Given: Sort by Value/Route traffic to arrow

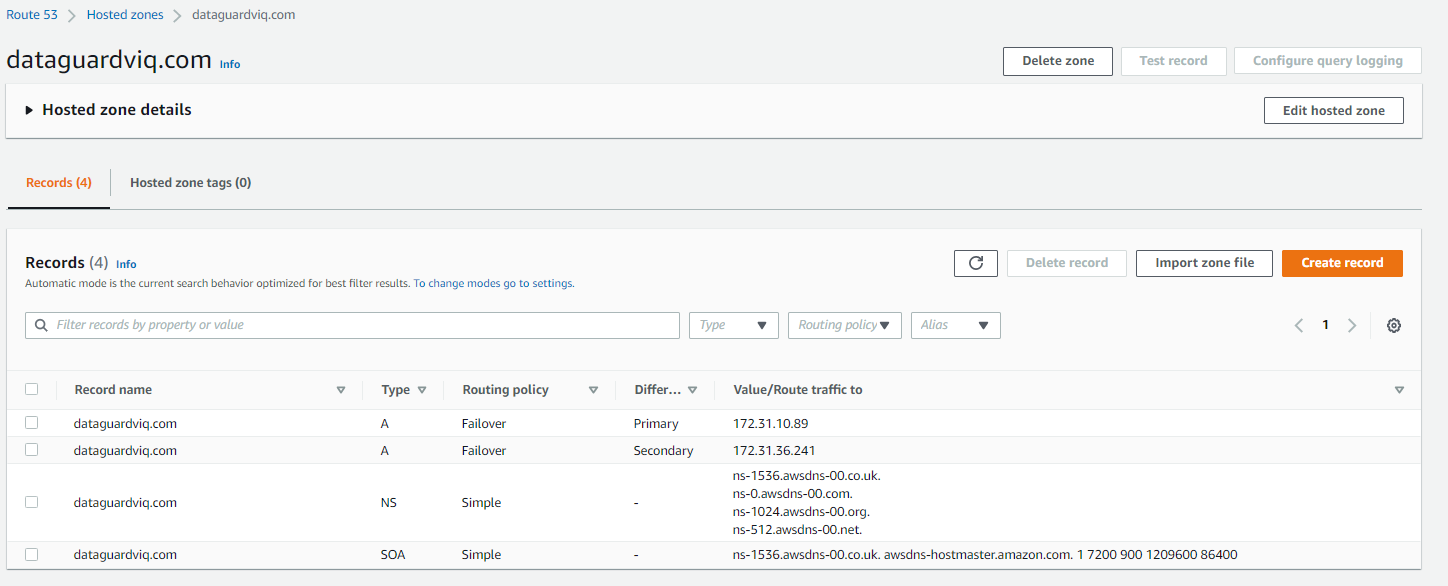Looking at the screenshot, I should tap(1399, 390).
